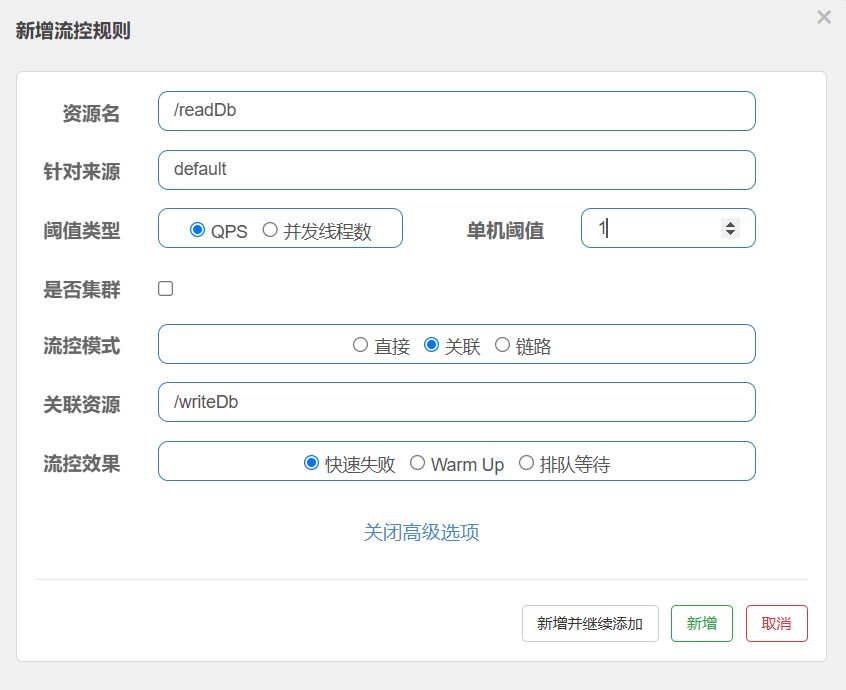The image size is (846, 690).
Task: Click 新增并继续添加 button
Action: [590, 624]
